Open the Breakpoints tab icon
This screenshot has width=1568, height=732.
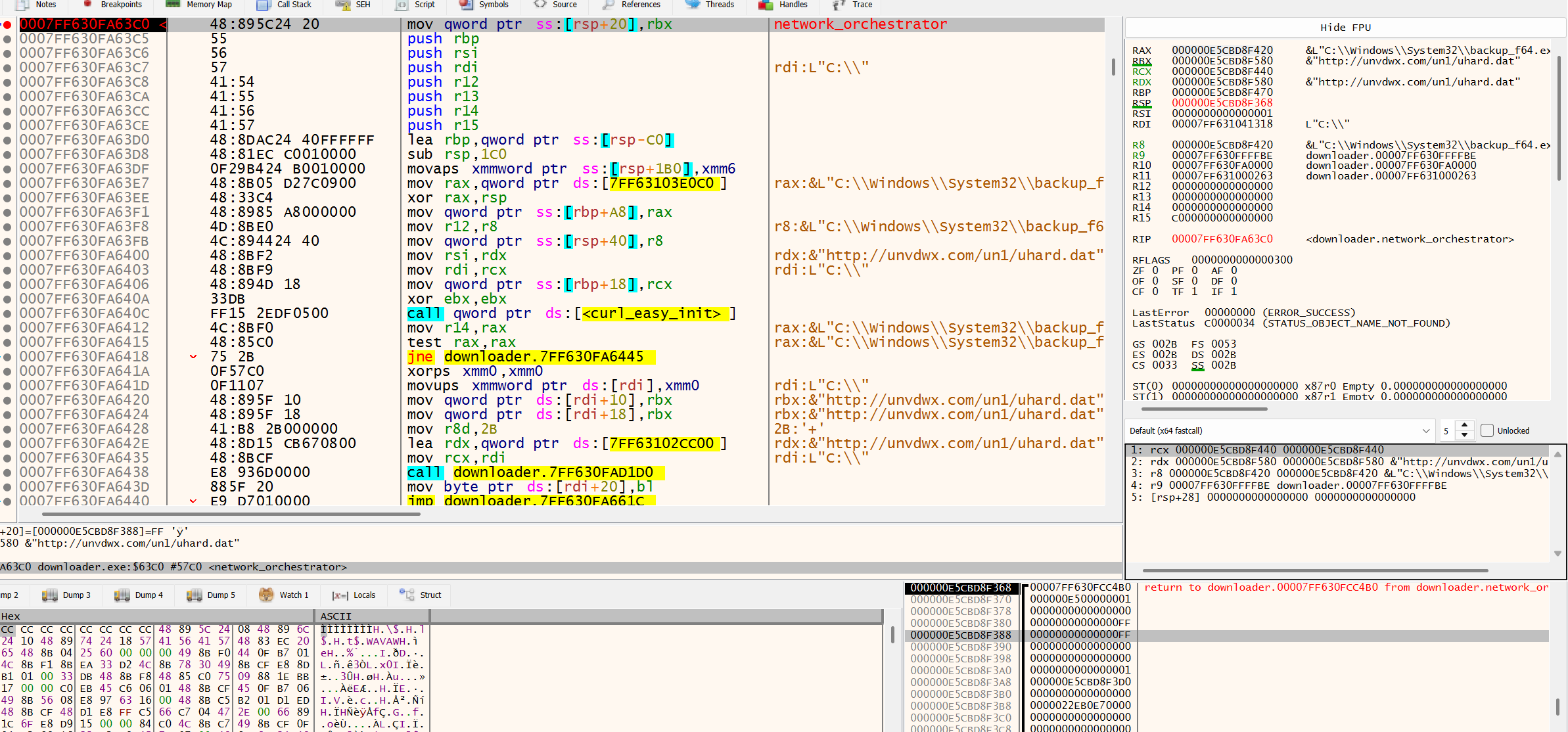pyautogui.click(x=87, y=5)
